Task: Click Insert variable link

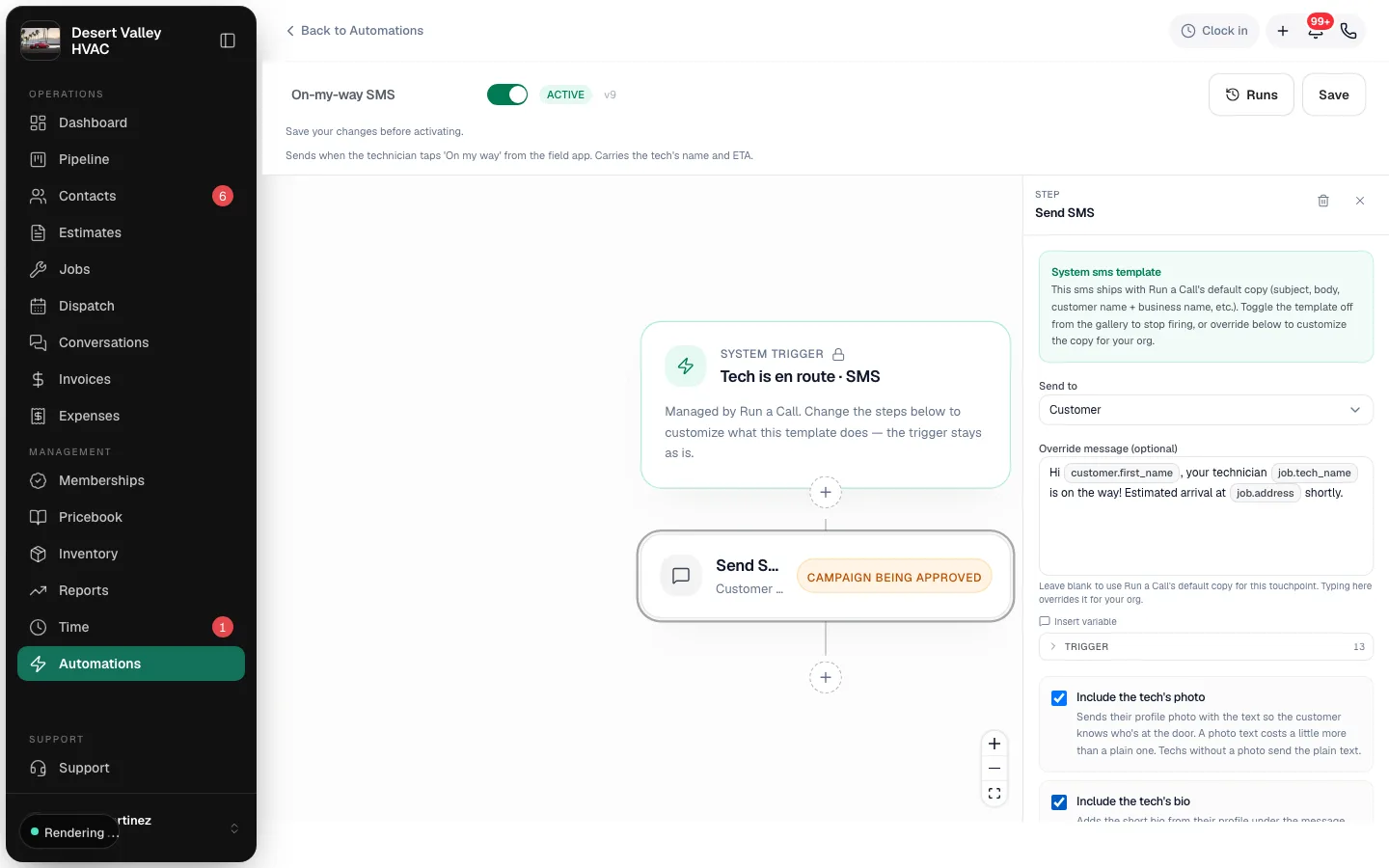Action: [1078, 622]
